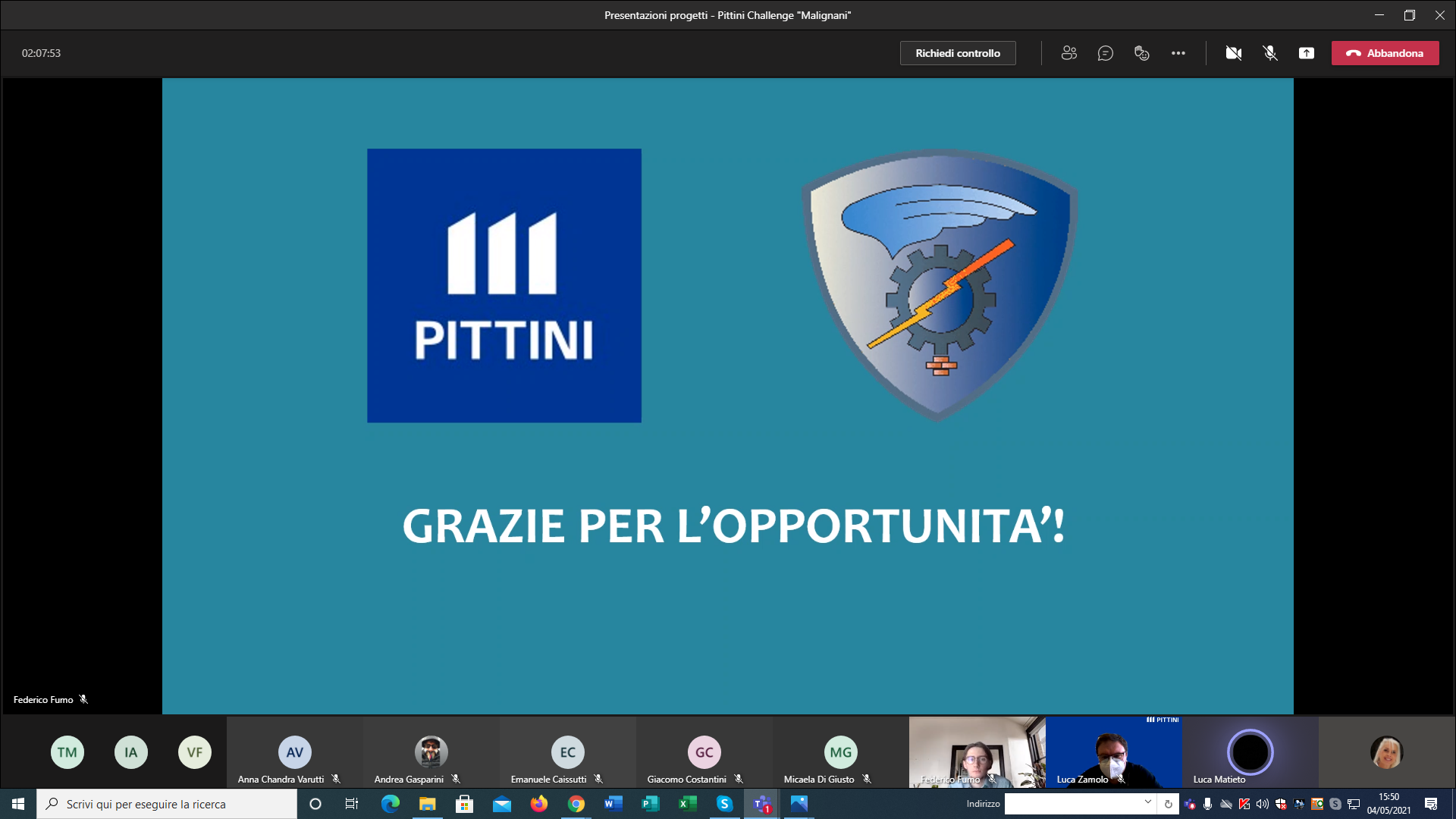Open Windows Security tray icon
Image resolution: width=1456 pixels, height=819 pixels.
(x=1281, y=804)
